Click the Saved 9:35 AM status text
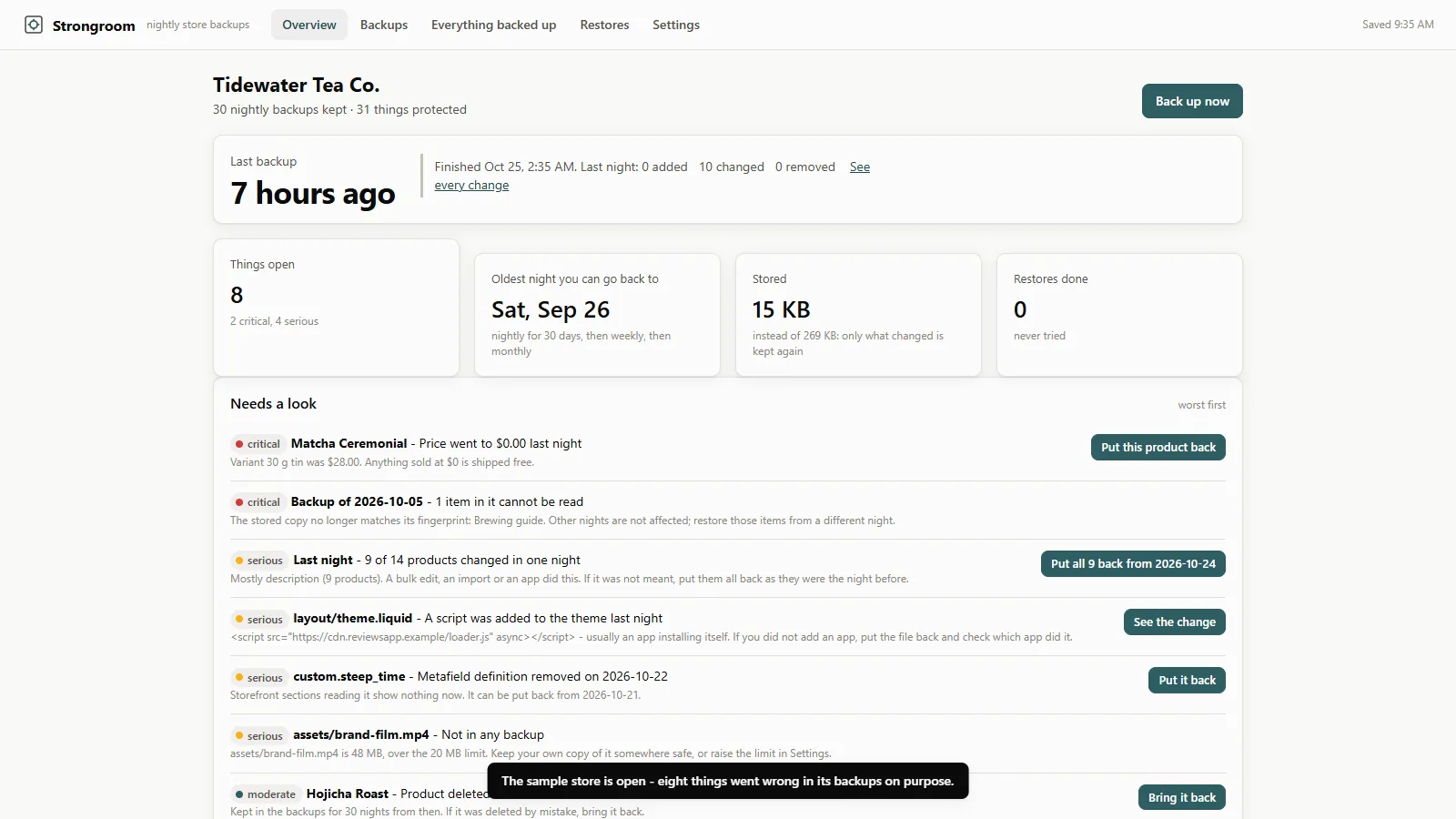This screenshot has height=819, width=1456. pos(1398,25)
